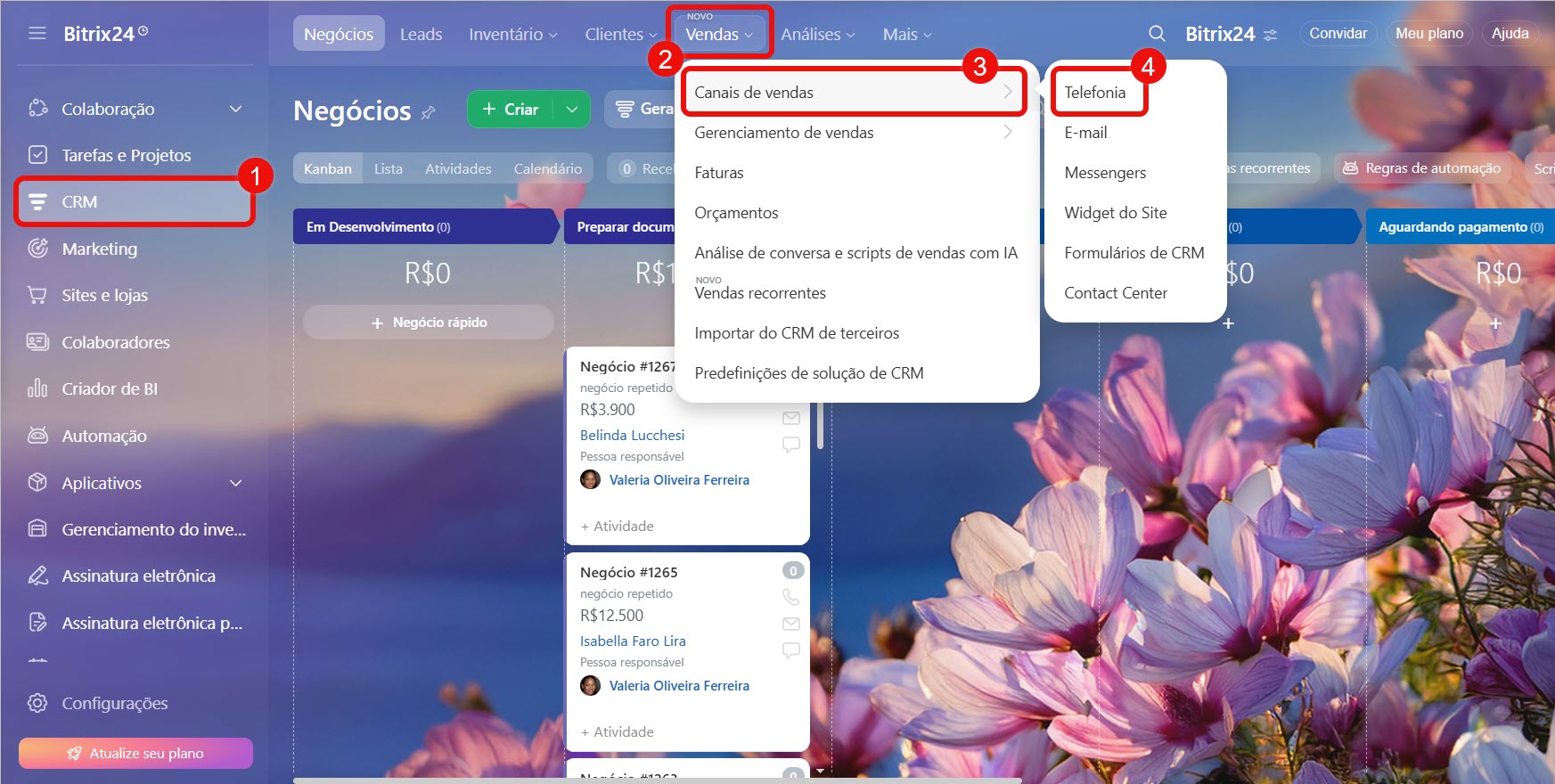Choose Faturas from the Vendas menu
1555x784 pixels.
point(719,173)
